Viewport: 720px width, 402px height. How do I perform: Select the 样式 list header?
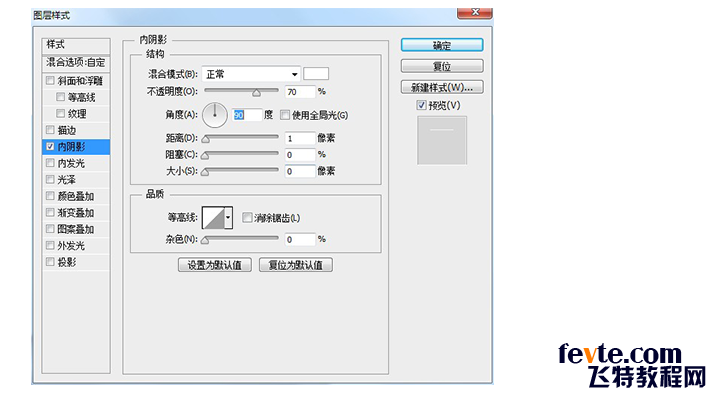76,45
